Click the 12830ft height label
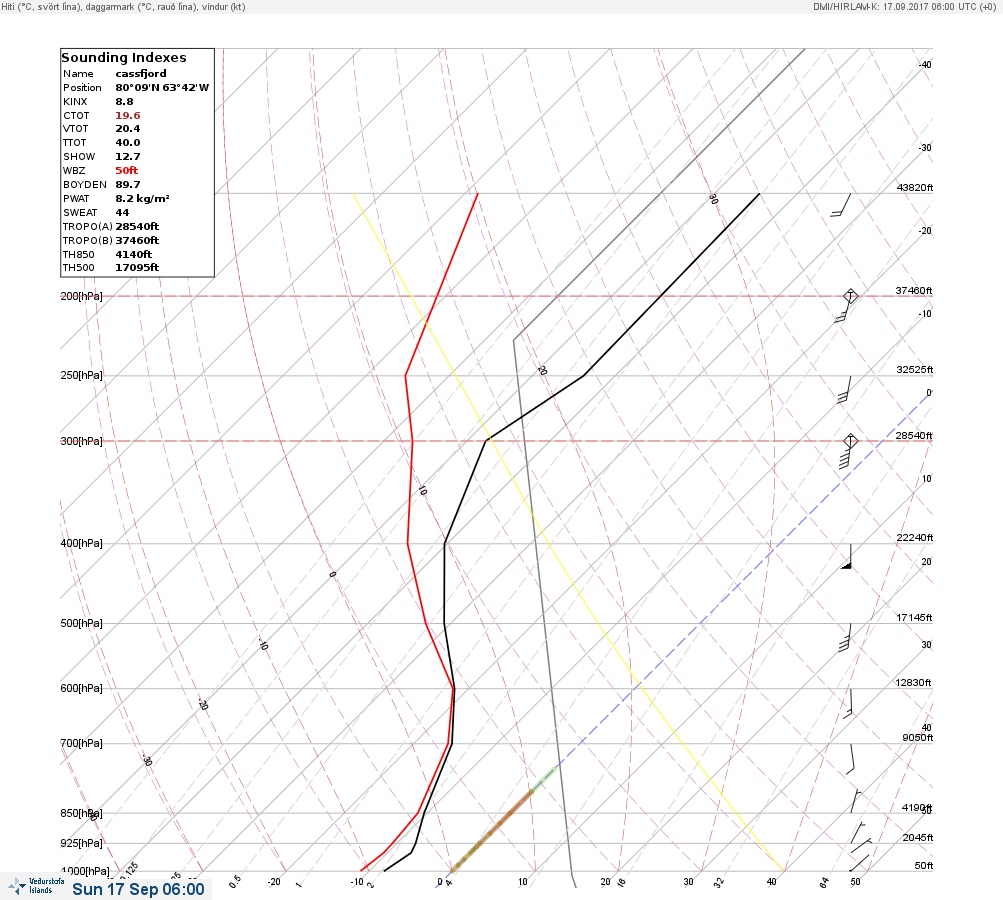1003x900 pixels. tap(913, 683)
